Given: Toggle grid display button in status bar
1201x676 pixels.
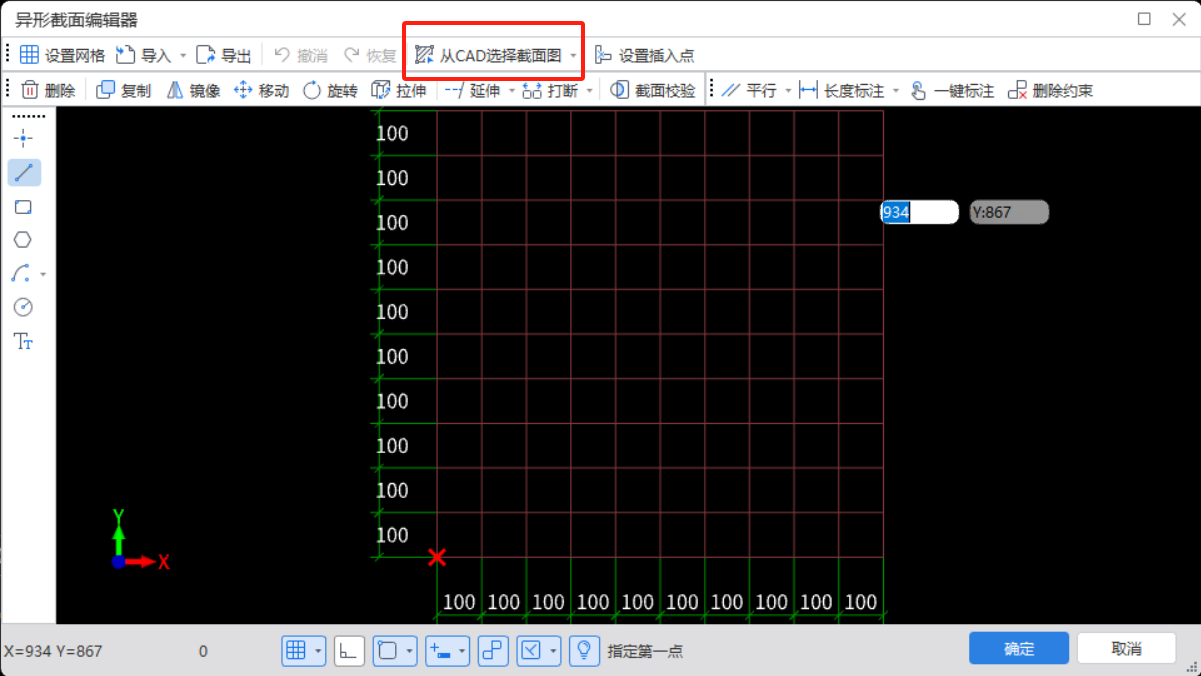Looking at the screenshot, I should (x=296, y=651).
